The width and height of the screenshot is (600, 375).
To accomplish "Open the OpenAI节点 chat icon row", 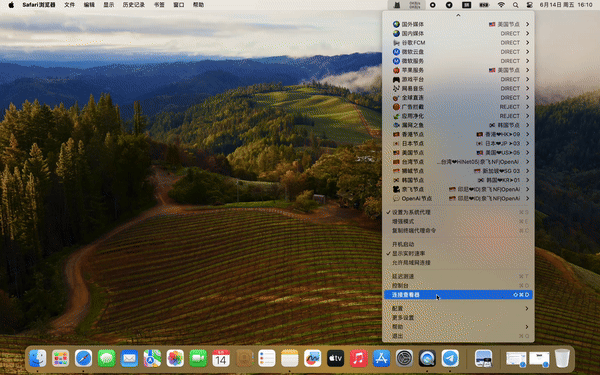I will (x=458, y=199).
